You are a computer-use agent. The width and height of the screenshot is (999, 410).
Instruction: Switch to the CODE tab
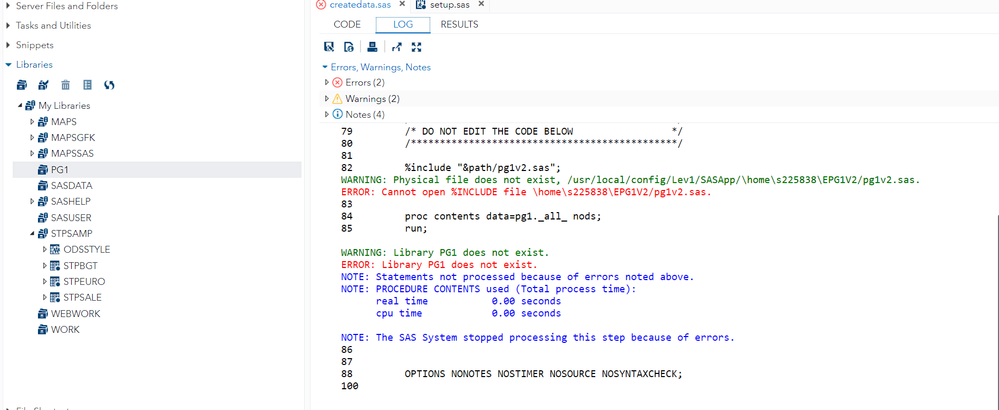347,24
